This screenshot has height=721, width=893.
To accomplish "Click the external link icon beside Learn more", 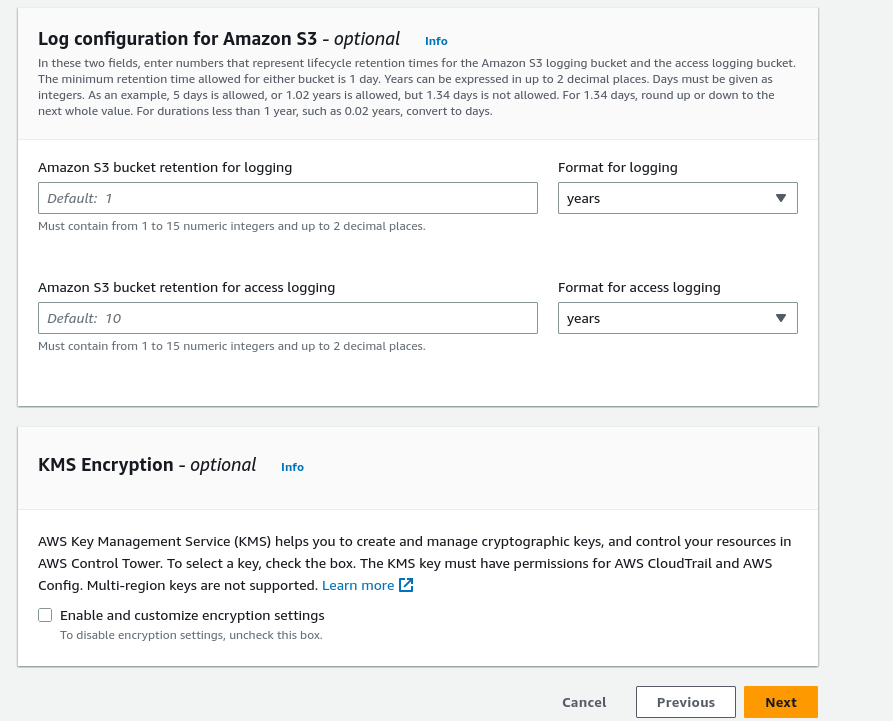I will tap(406, 585).
